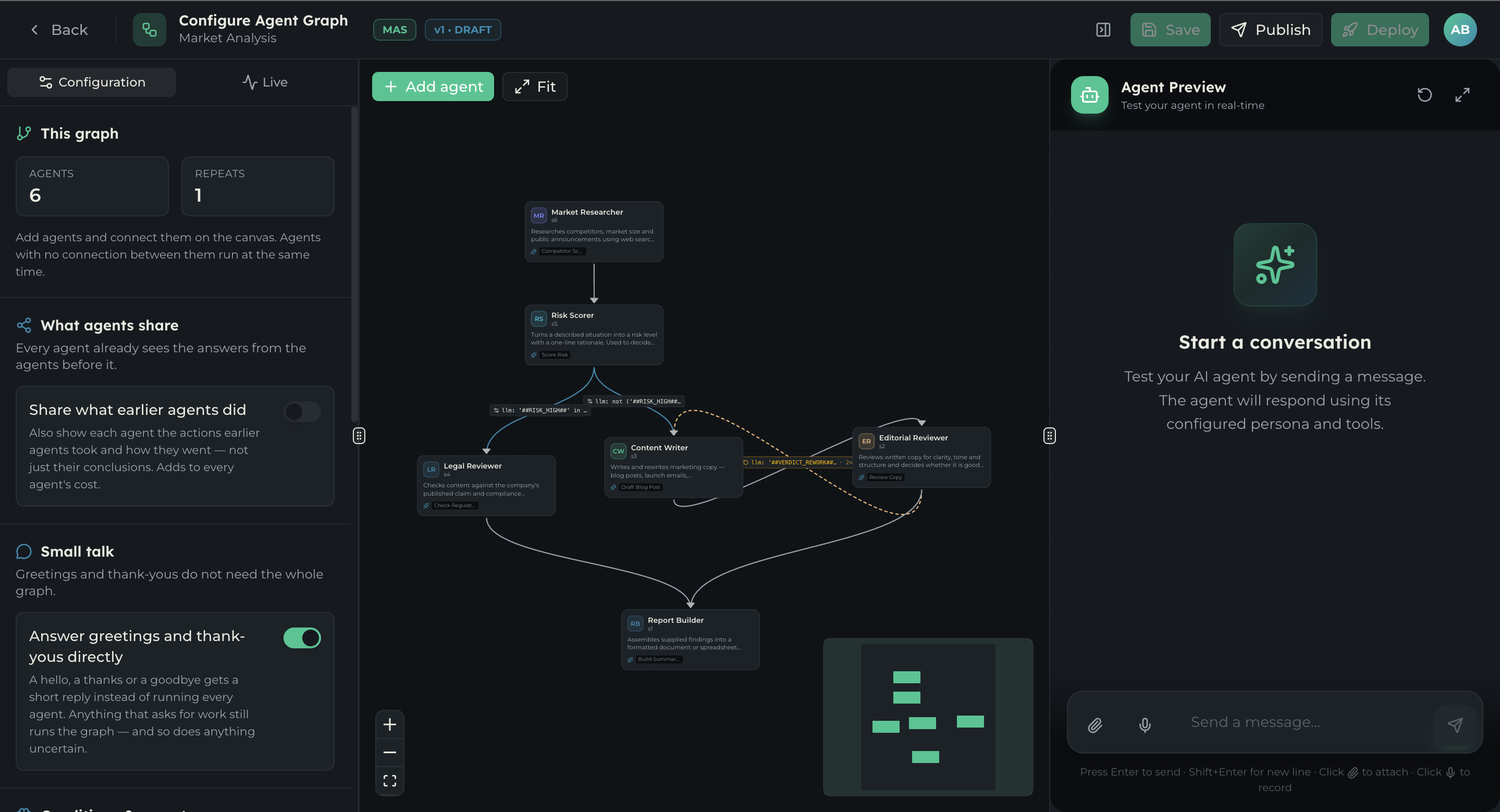
Task: Click the configuration panel scrollbar
Action: 354,265
